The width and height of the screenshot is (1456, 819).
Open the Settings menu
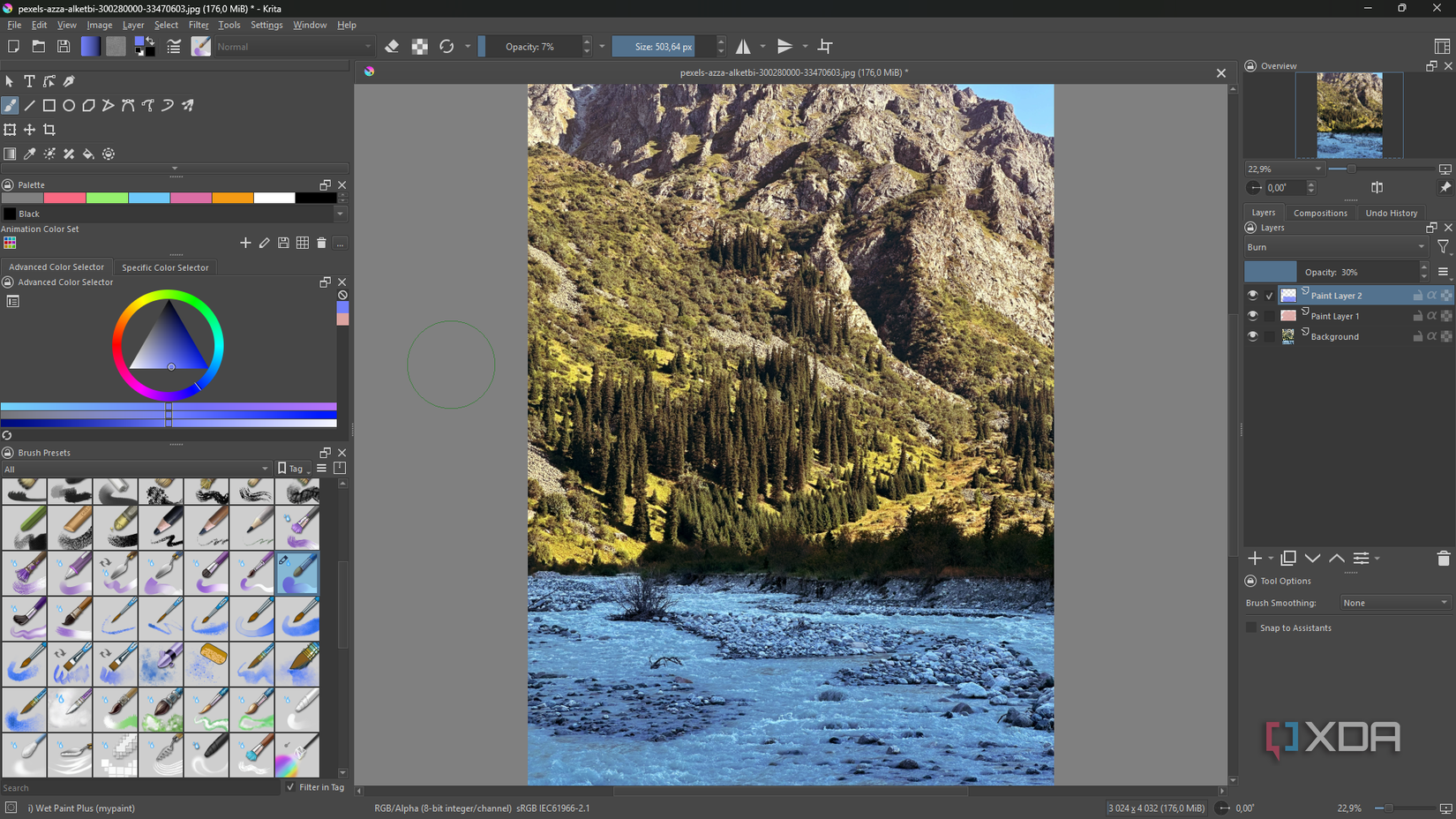266,25
